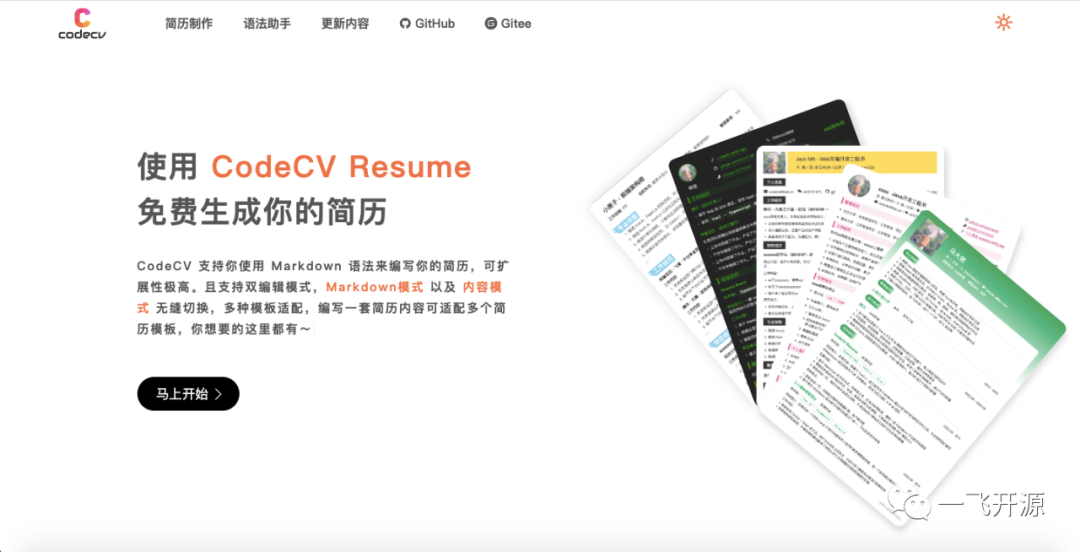The height and width of the screenshot is (552, 1080).
Task: Click the CodeCV logo
Action: pos(82,23)
